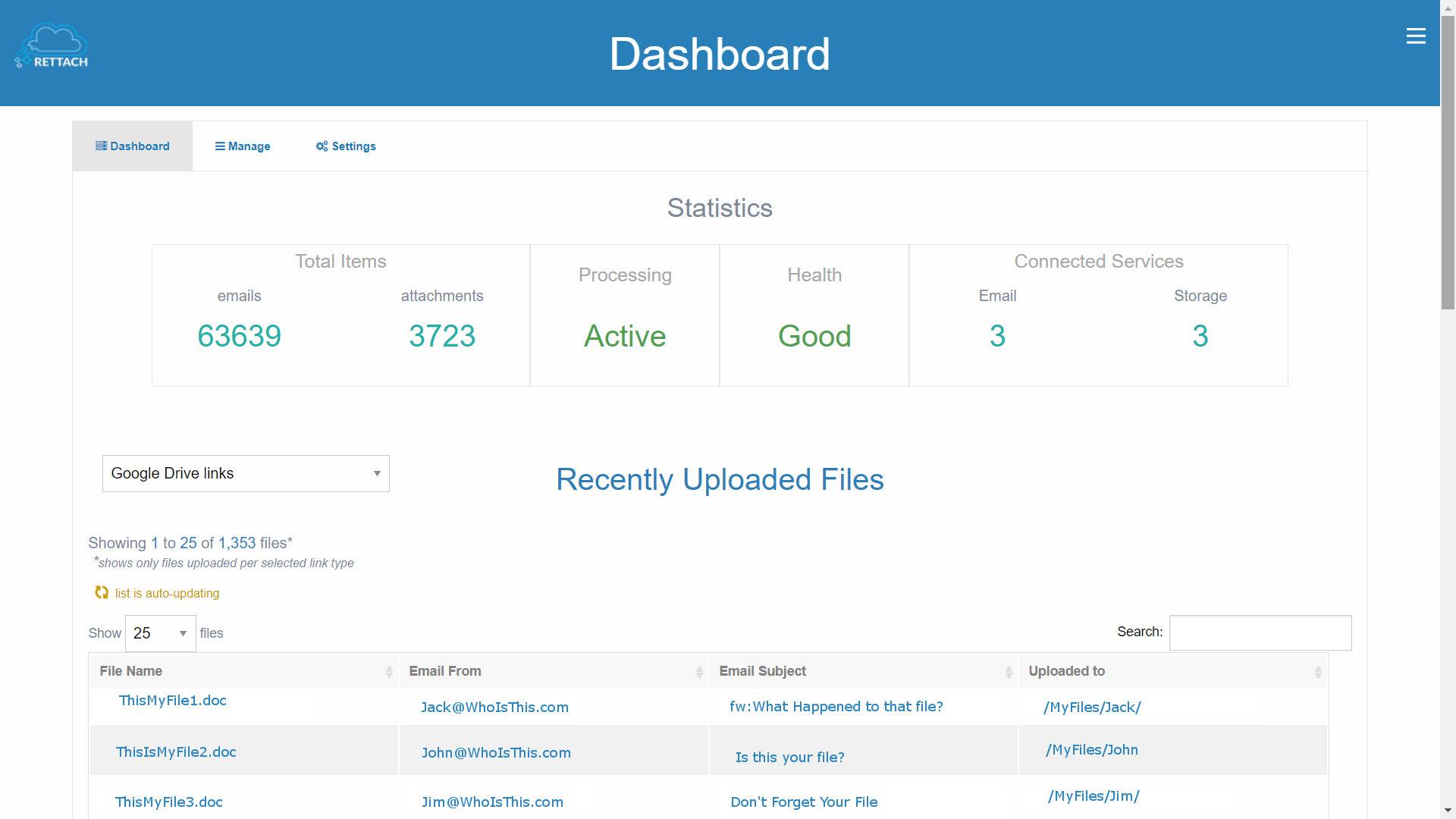Screen dimensions: 1456x819
Task: Click sender Jim@WhoIsThis.com
Action: (x=492, y=802)
